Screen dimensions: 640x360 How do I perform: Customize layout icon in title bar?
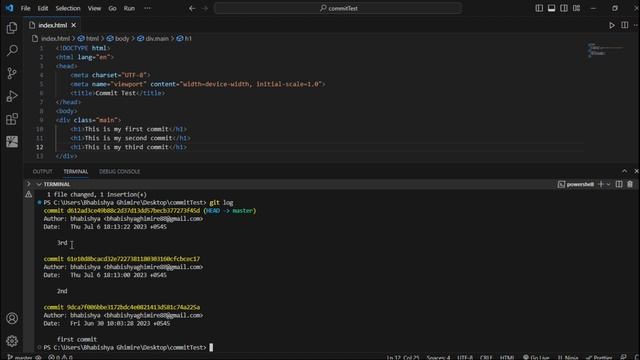pyautogui.click(x=576, y=8)
